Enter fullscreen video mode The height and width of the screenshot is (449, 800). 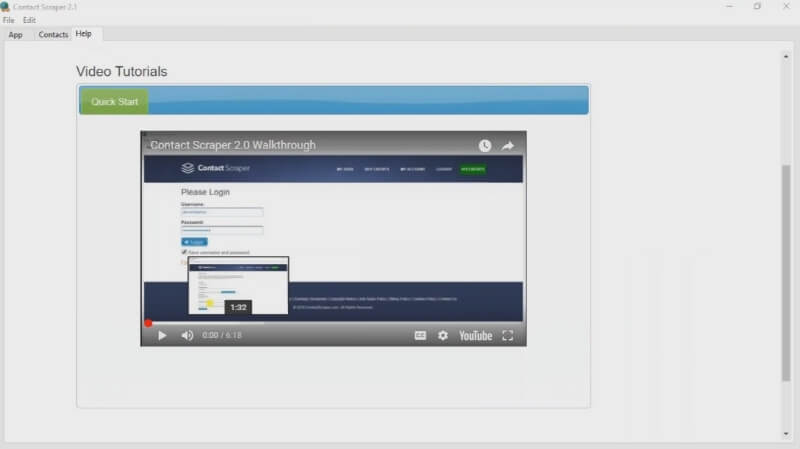pyautogui.click(x=507, y=335)
